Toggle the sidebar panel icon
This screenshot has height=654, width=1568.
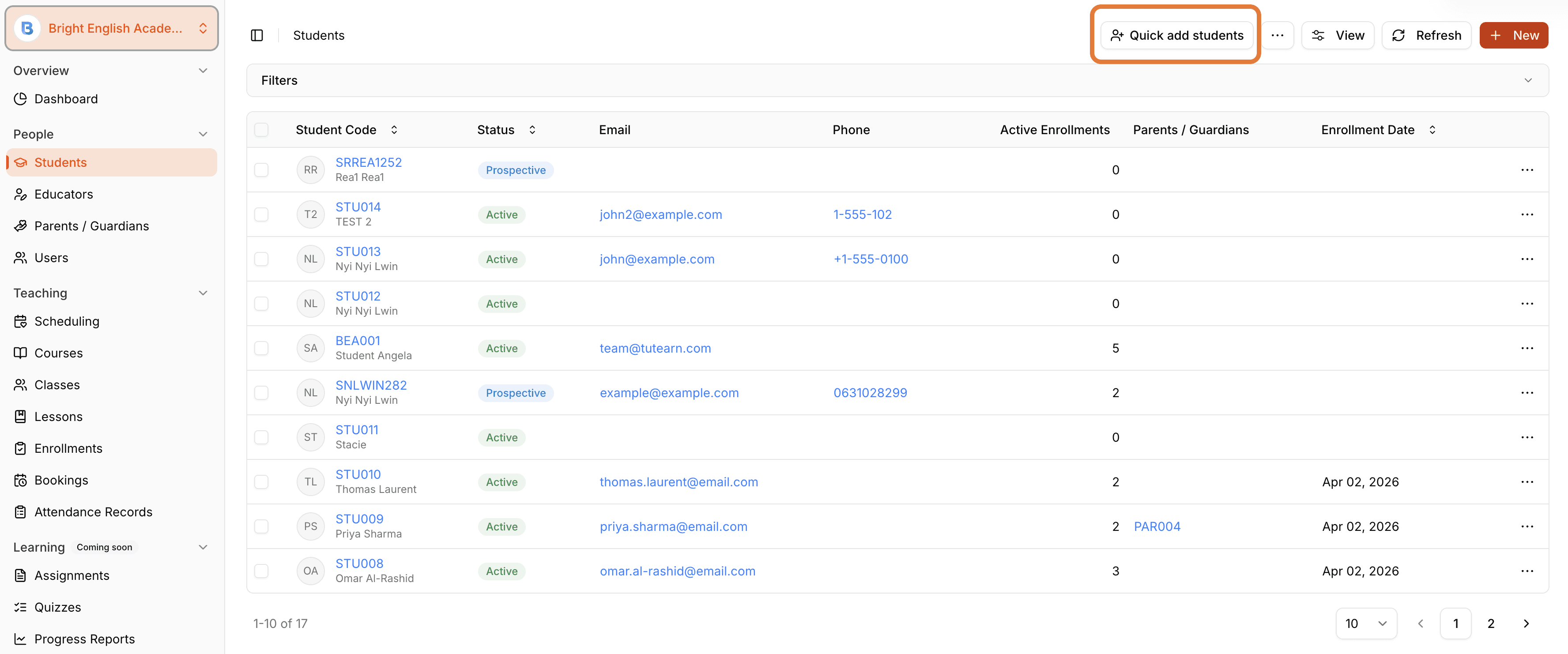[x=257, y=35]
